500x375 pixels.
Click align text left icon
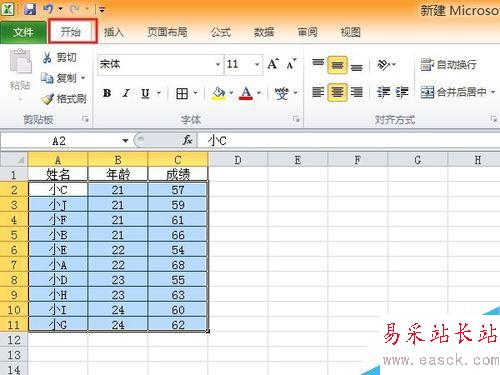[x=318, y=92]
